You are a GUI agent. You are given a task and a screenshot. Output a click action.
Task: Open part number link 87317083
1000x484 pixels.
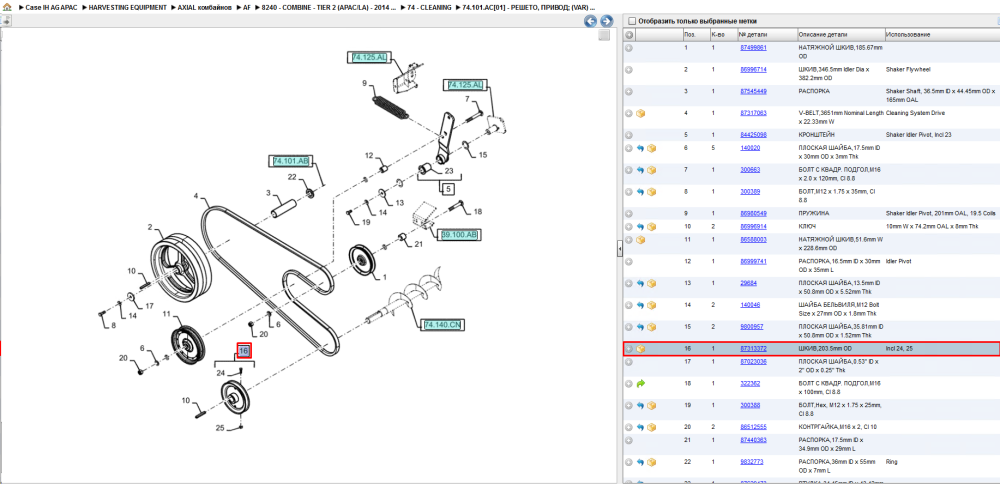(753, 113)
